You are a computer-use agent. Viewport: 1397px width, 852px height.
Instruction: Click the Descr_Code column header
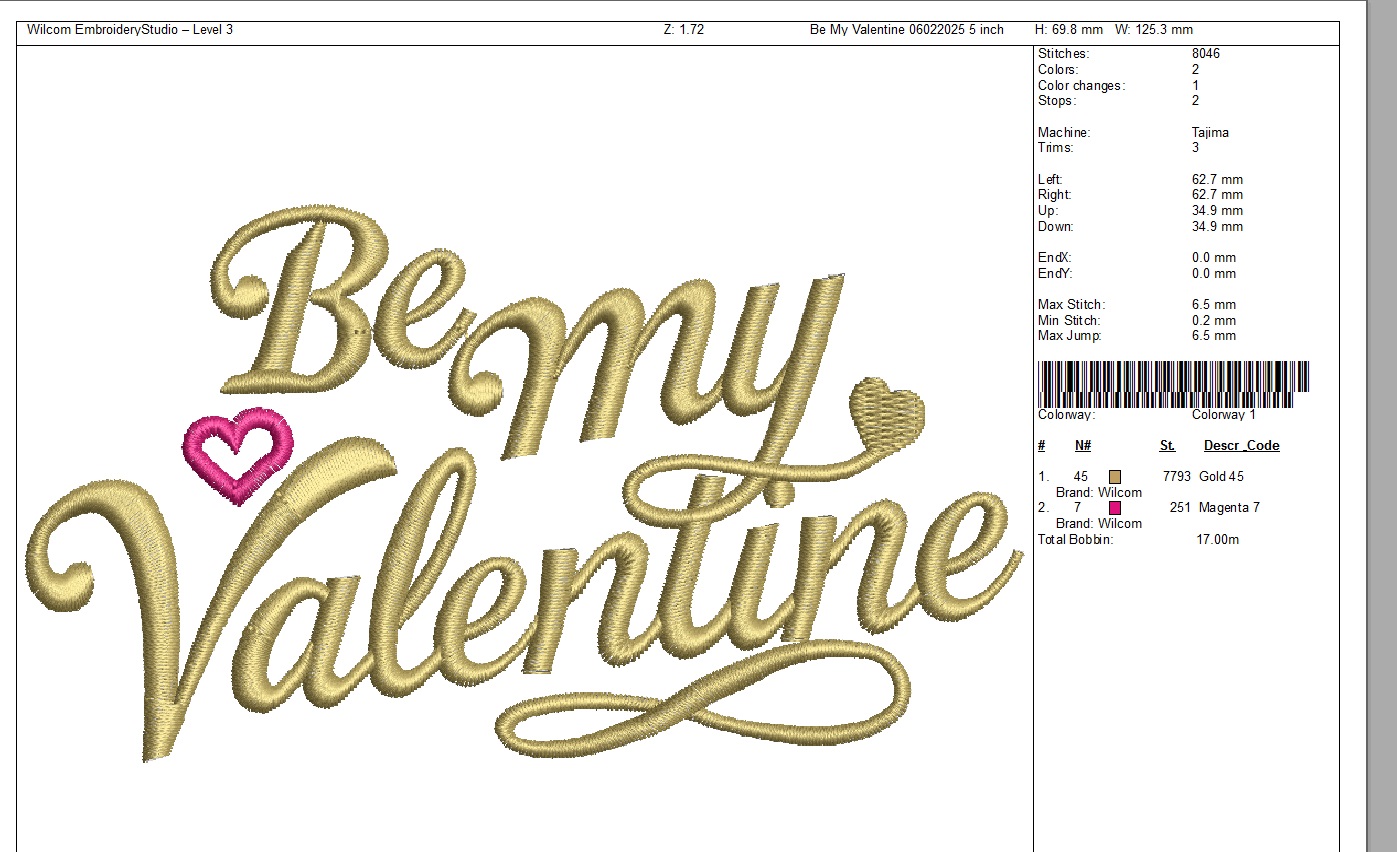click(1241, 446)
